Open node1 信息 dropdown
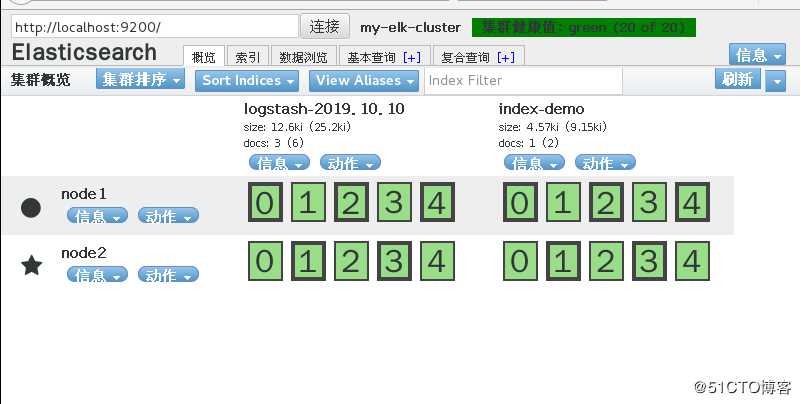The height and width of the screenshot is (404, 801). 97,216
